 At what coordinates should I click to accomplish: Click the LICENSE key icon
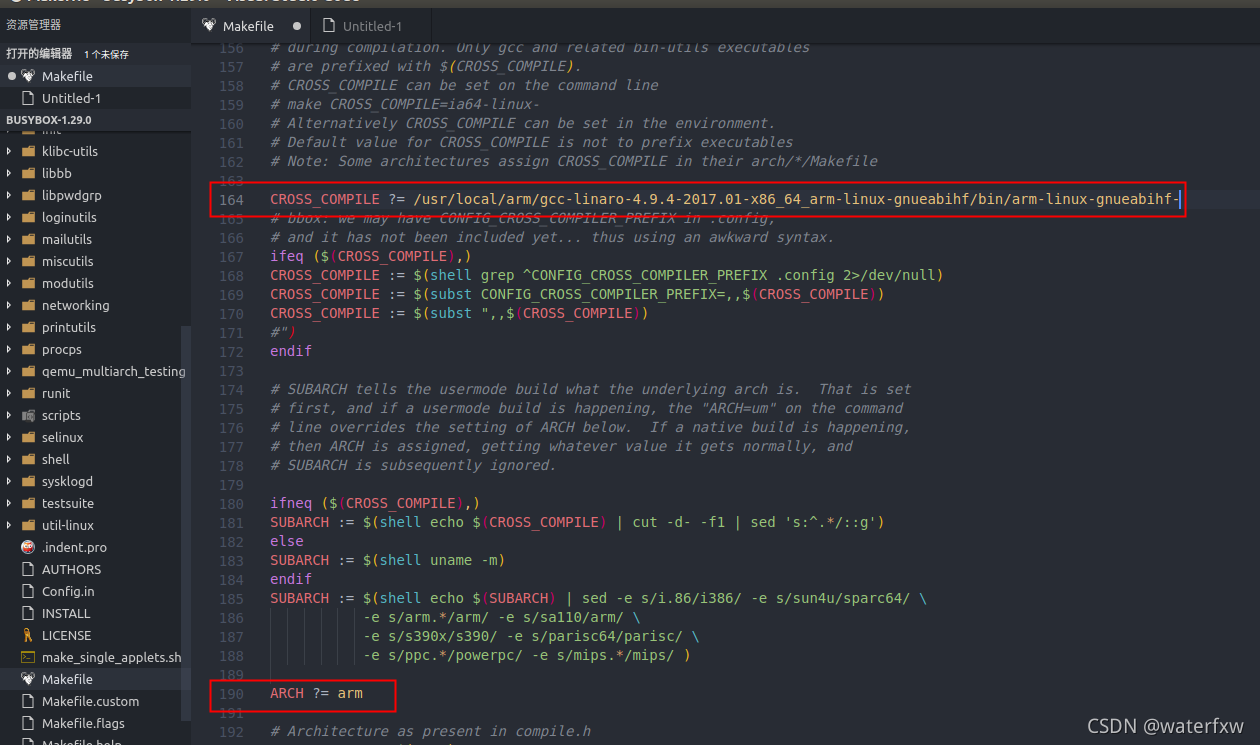point(28,635)
